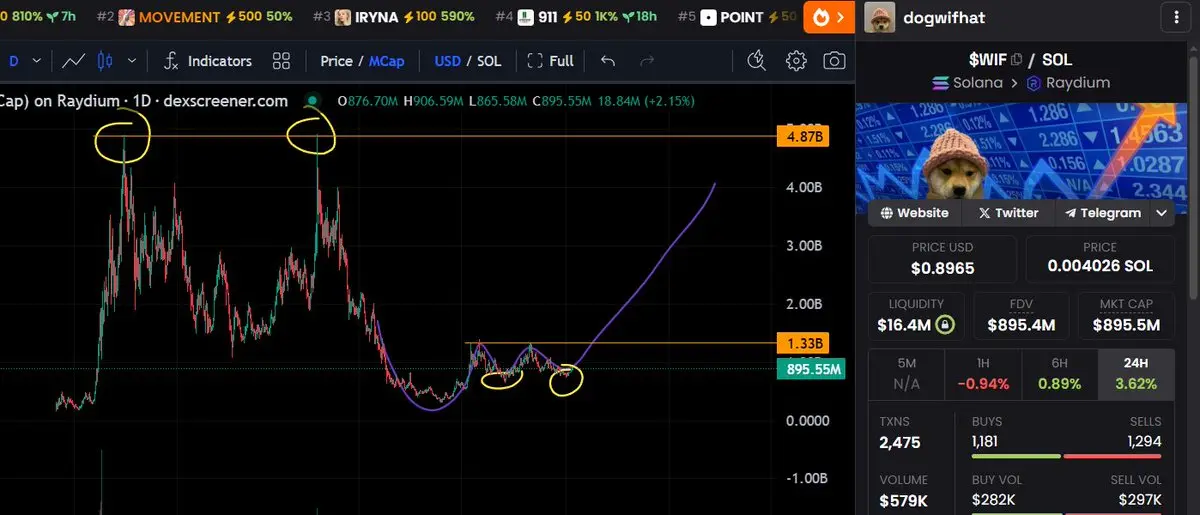Click the MKT CAP $895.5M box

click(x=1126, y=316)
